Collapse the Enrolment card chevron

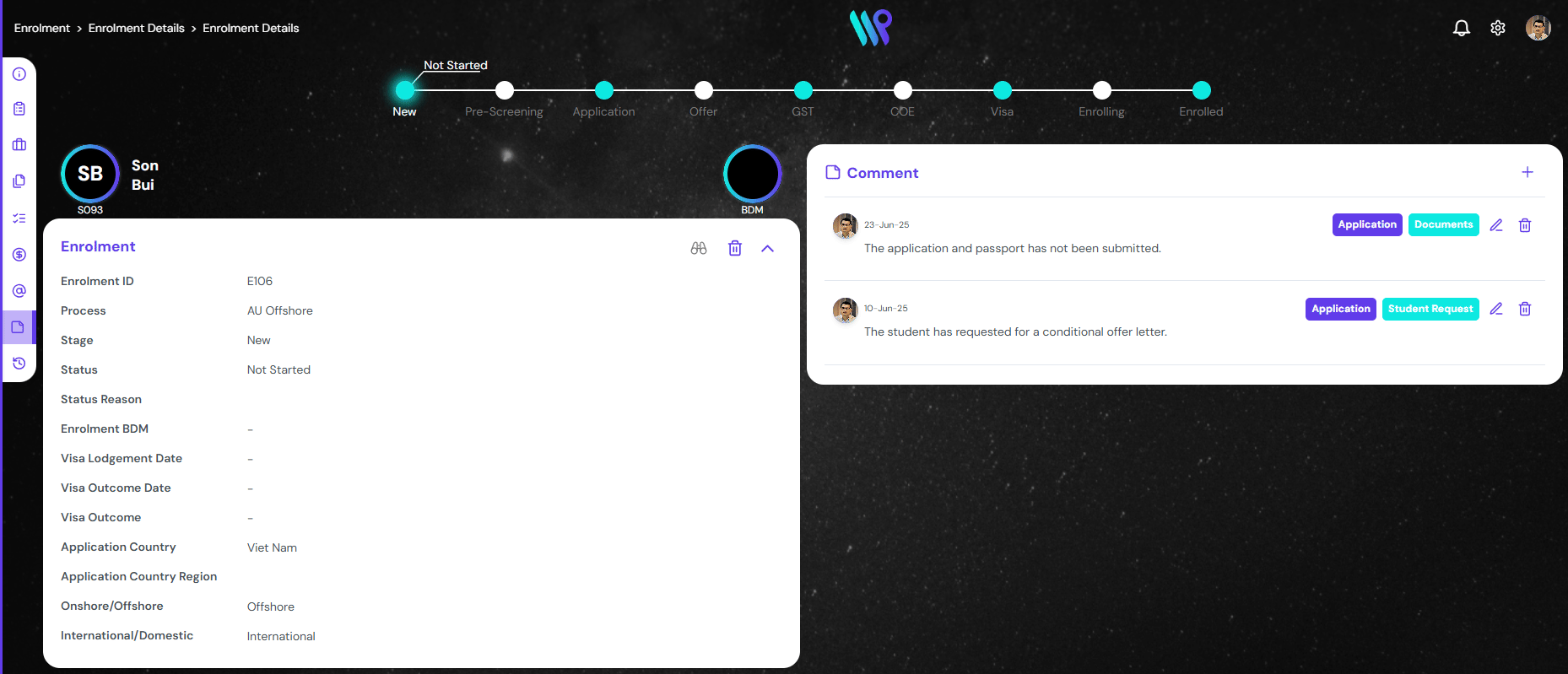coord(767,248)
